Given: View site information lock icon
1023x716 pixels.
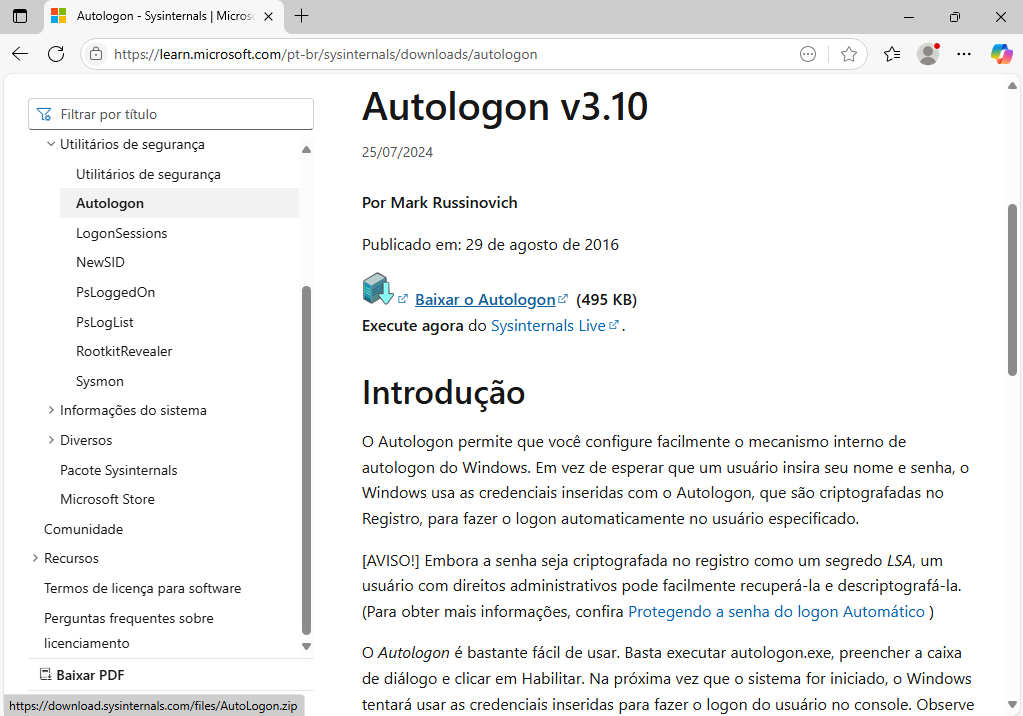Looking at the screenshot, I should [x=96, y=54].
